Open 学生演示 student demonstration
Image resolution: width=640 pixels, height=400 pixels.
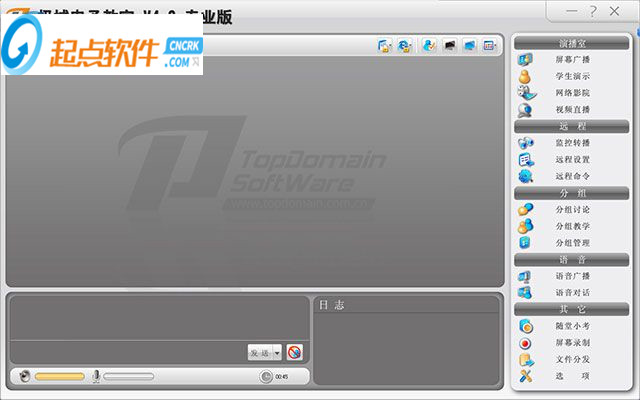[x=571, y=76]
